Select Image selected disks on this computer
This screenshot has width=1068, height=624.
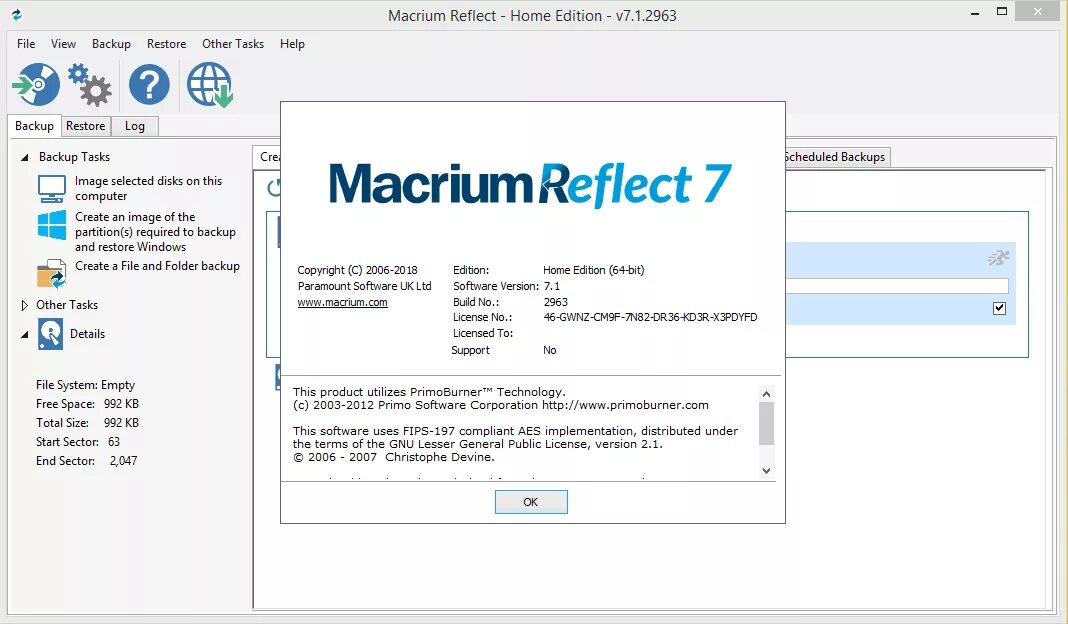coord(148,188)
